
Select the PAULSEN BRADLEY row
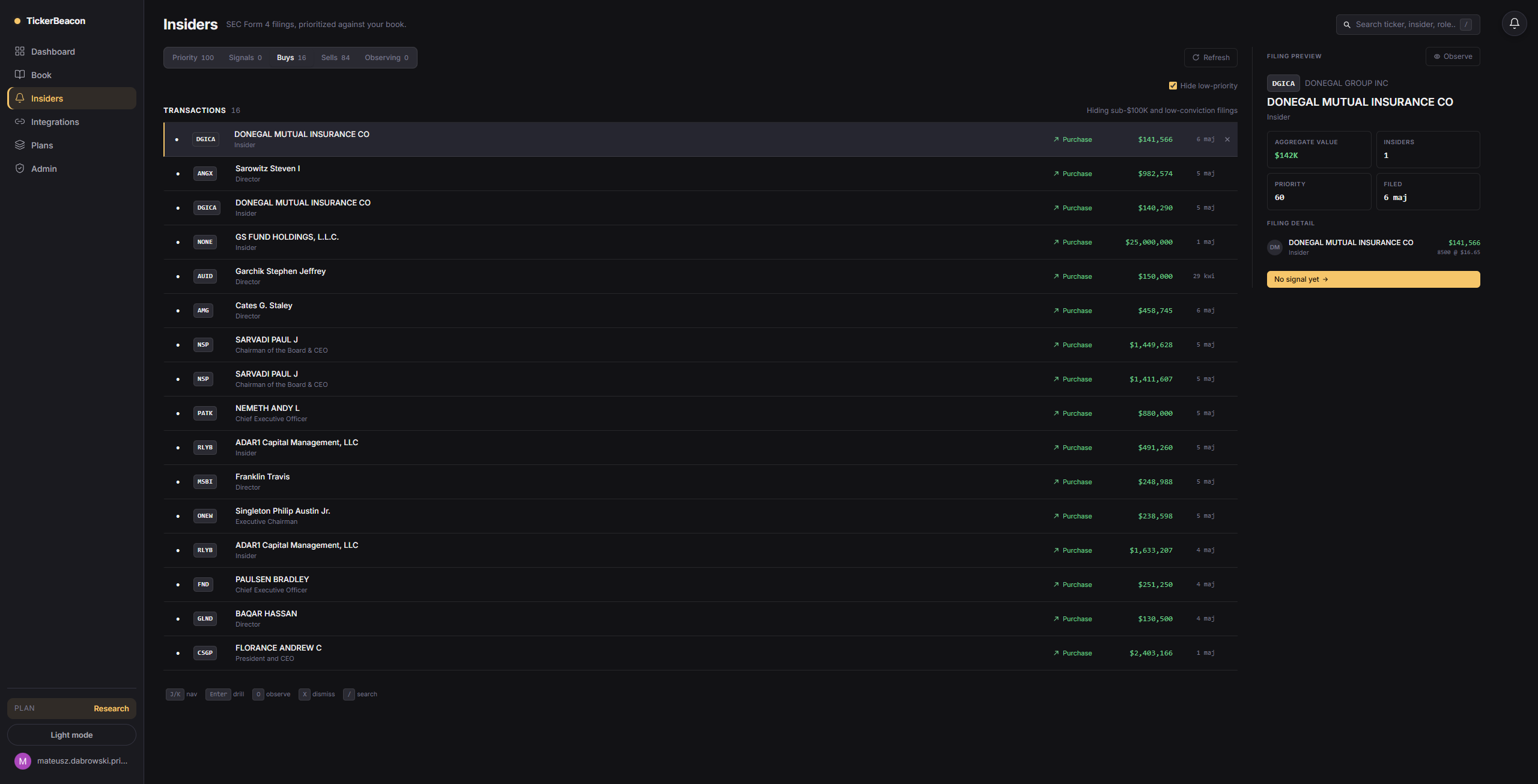pos(701,585)
